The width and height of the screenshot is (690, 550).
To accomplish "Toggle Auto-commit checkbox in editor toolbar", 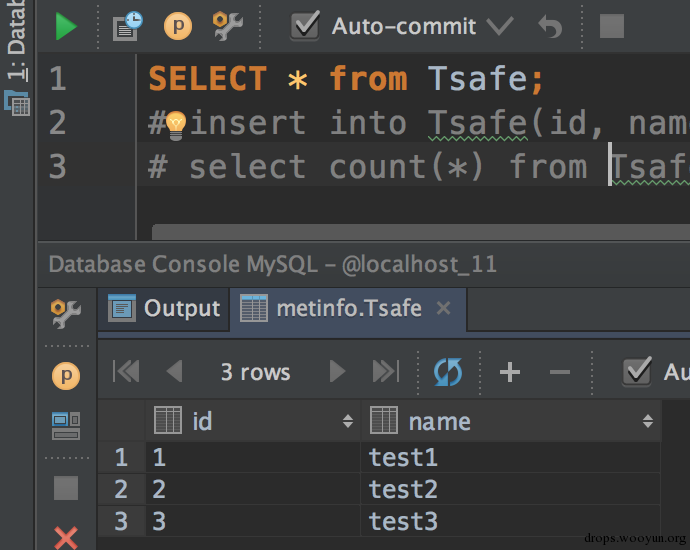I will tap(305, 26).
